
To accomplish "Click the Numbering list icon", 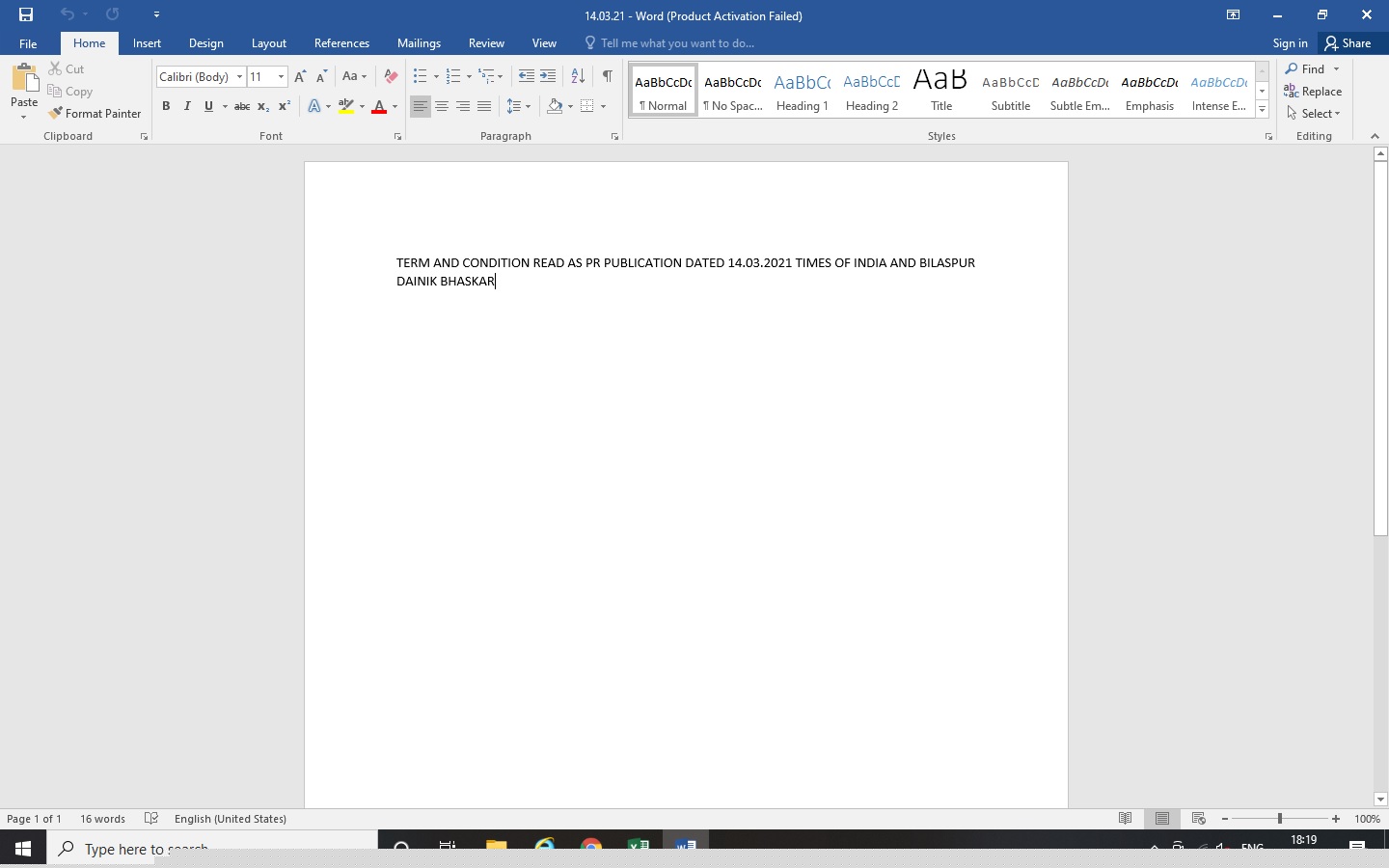I will click(x=453, y=77).
